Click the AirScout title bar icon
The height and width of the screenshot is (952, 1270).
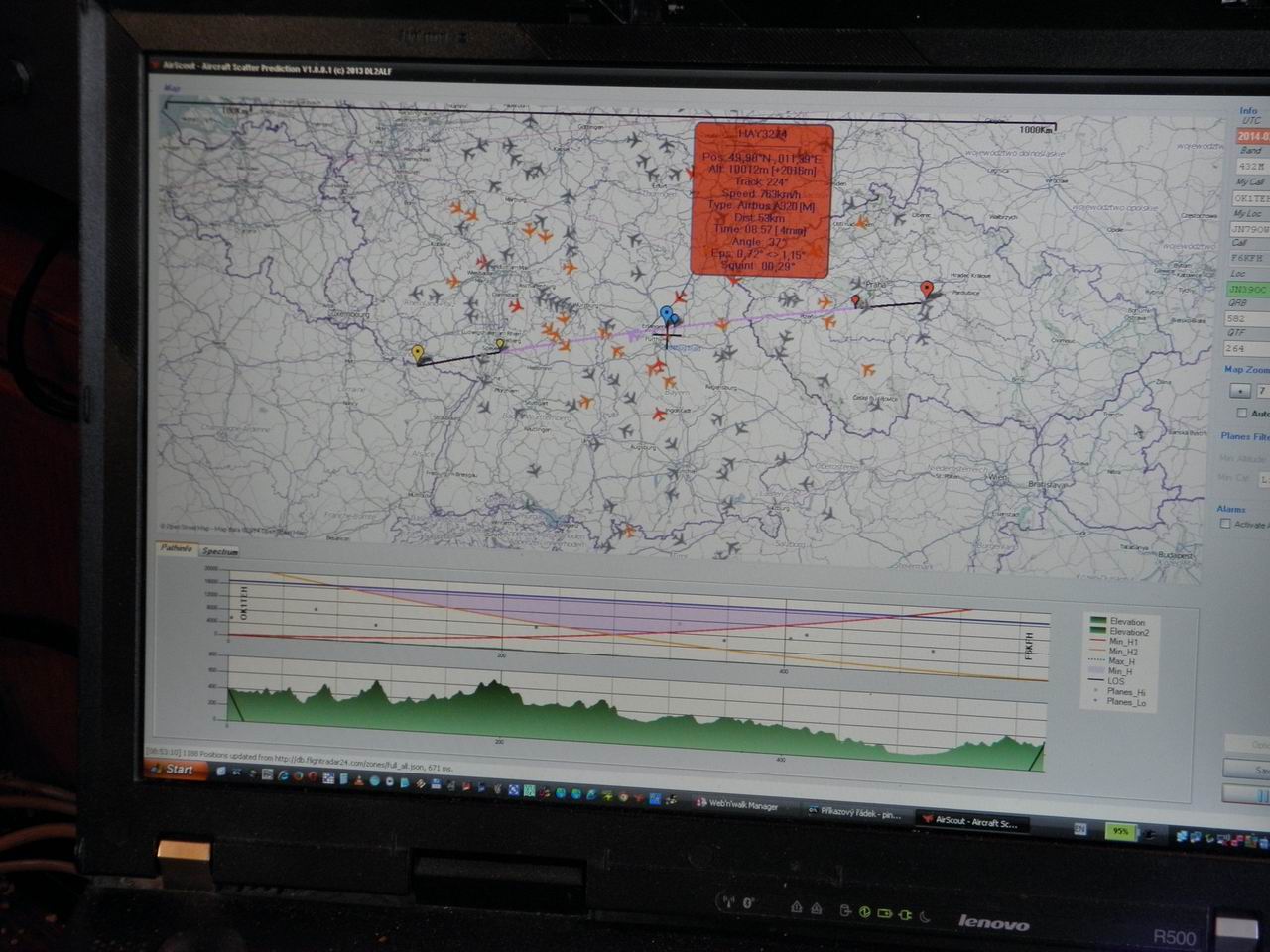point(155,64)
